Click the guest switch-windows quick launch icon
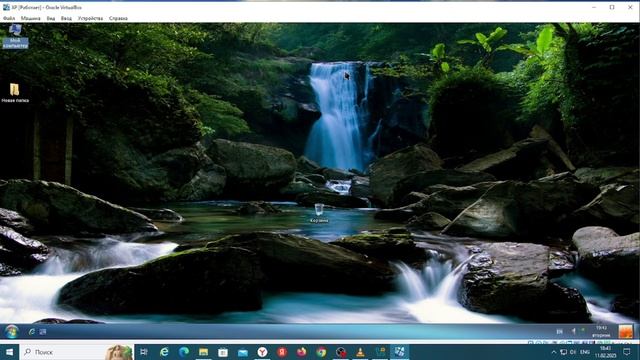 tap(43, 332)
